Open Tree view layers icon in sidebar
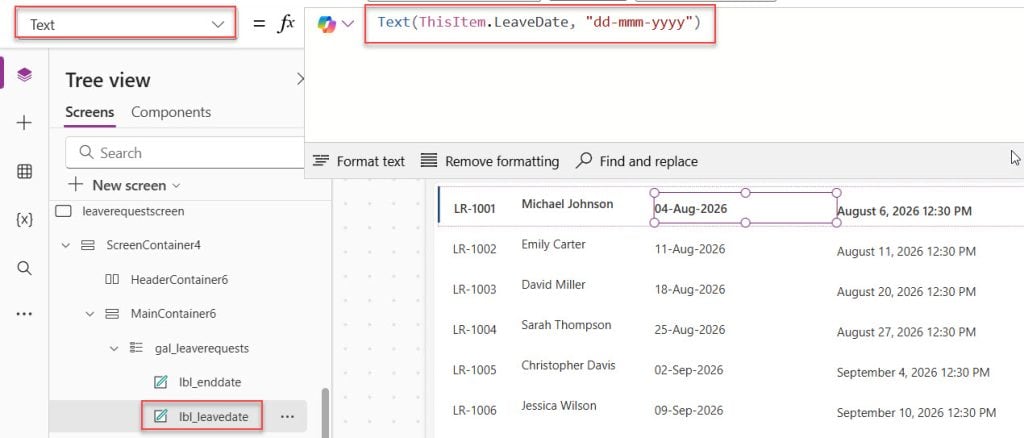The width and height of the screenshot is (1024, 438). (x=24, y=74)
